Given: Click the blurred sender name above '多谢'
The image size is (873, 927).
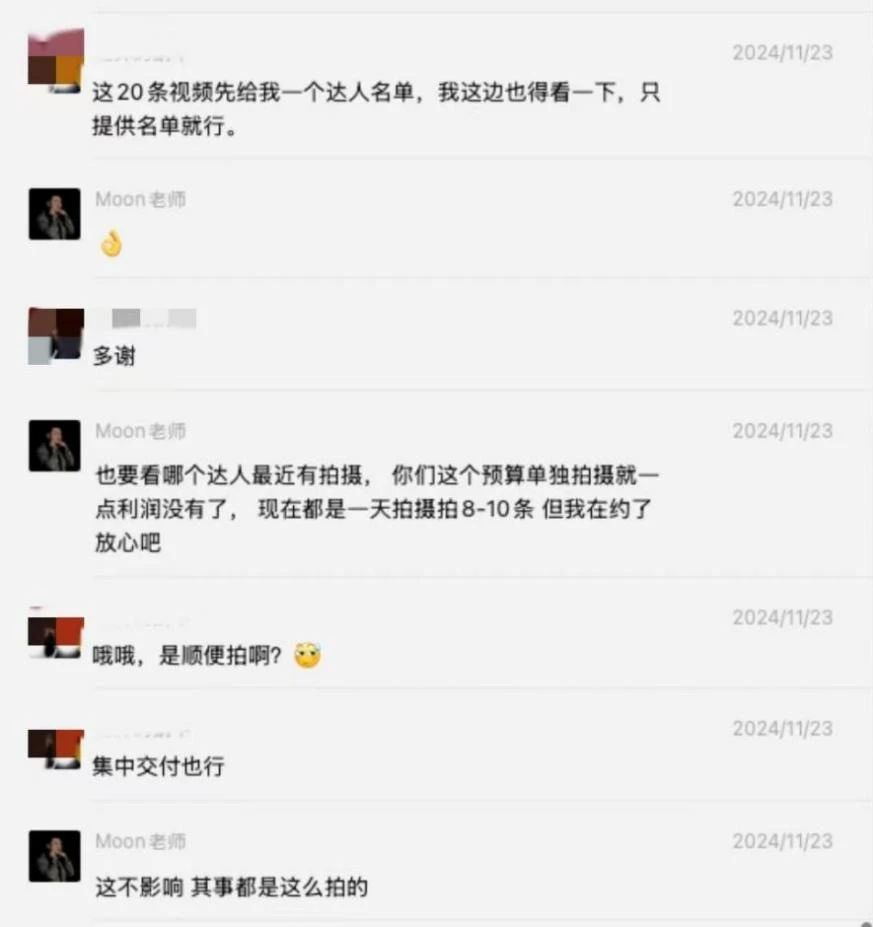Looking at the screenshot, I should (x=146, y=318).
